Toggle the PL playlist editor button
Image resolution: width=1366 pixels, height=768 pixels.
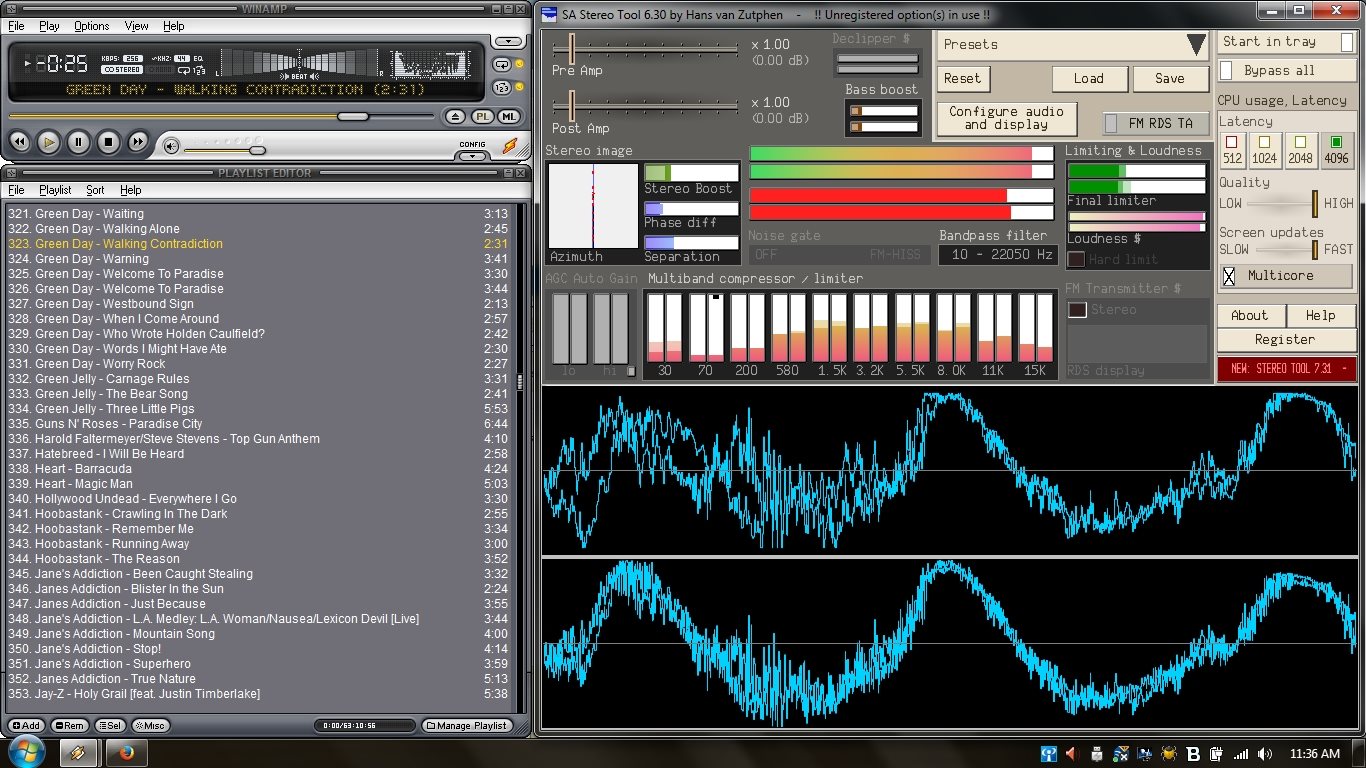tap(482, 116)
